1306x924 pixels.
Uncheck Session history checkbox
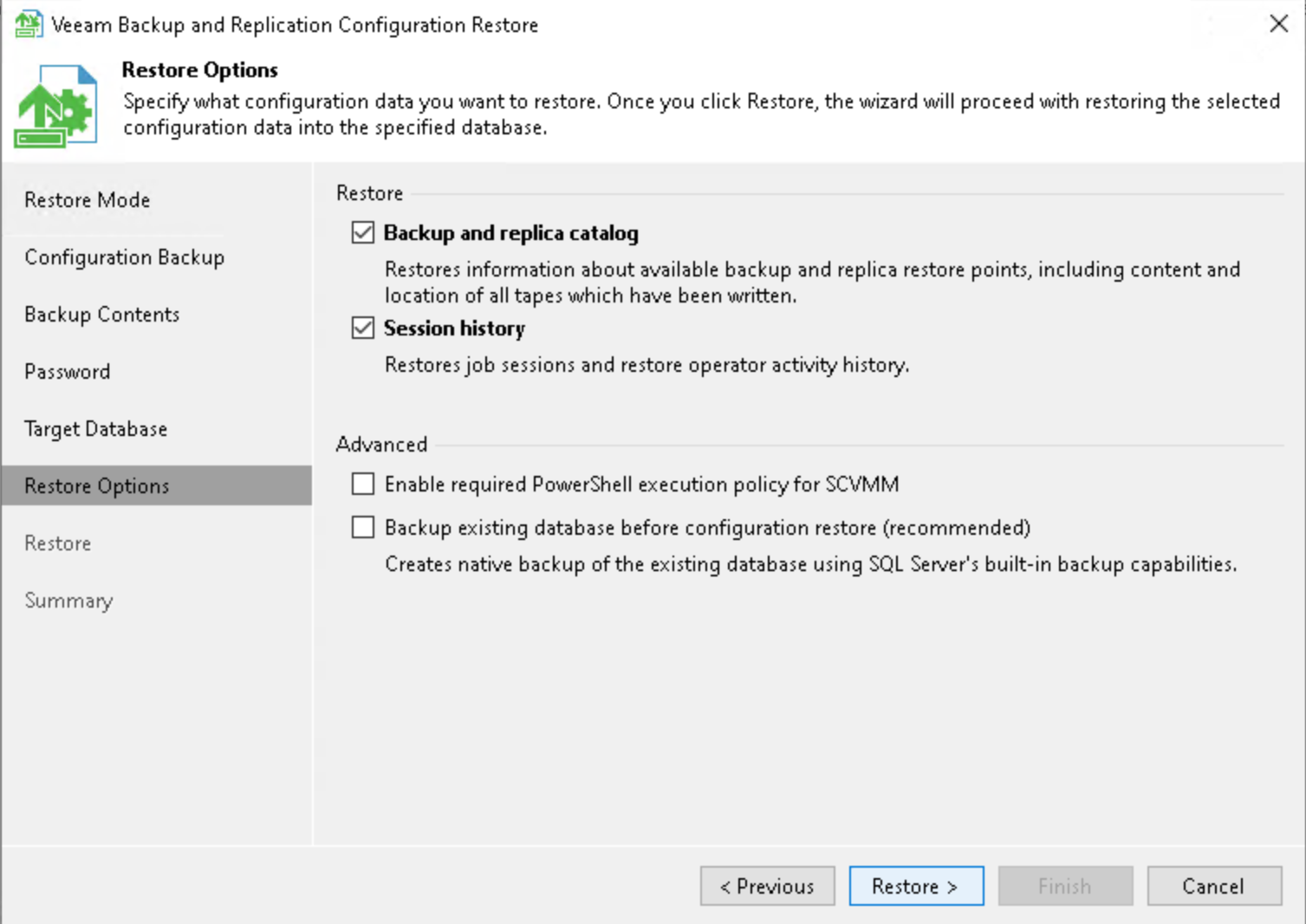(x=363, y=328)
